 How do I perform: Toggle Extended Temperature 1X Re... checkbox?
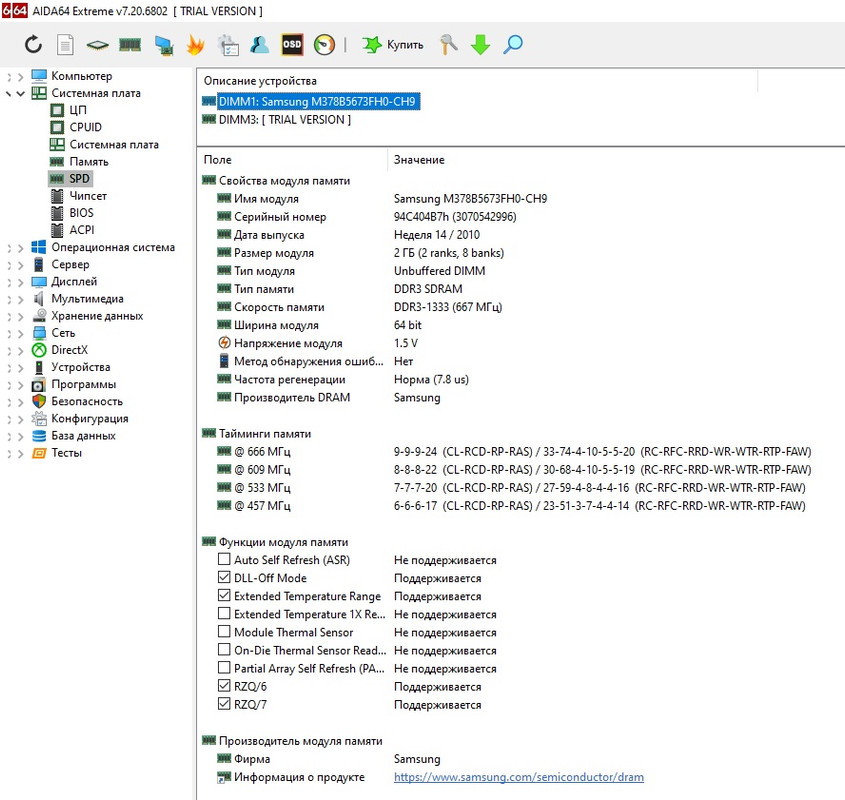[x=224, y=613]
